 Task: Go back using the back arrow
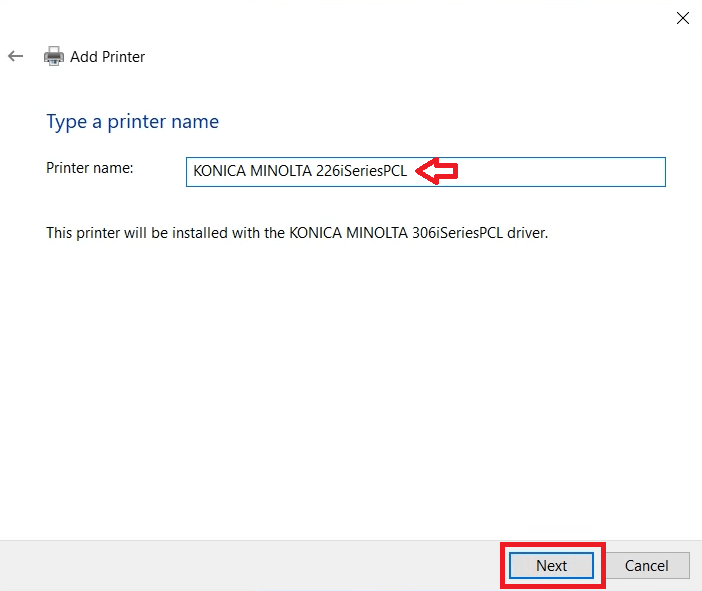click(16, 56)
